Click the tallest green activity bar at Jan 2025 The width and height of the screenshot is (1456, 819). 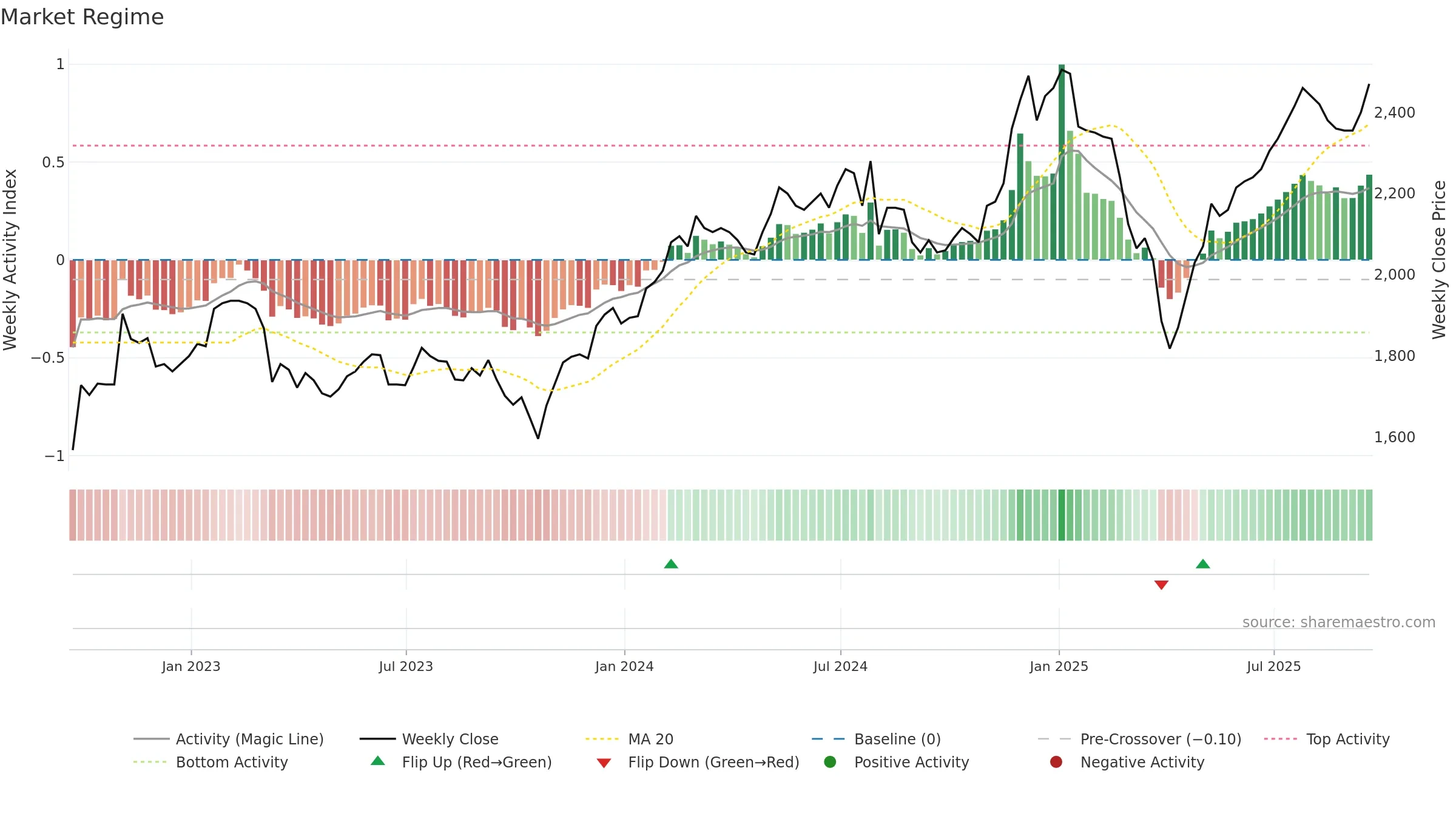1062,162
